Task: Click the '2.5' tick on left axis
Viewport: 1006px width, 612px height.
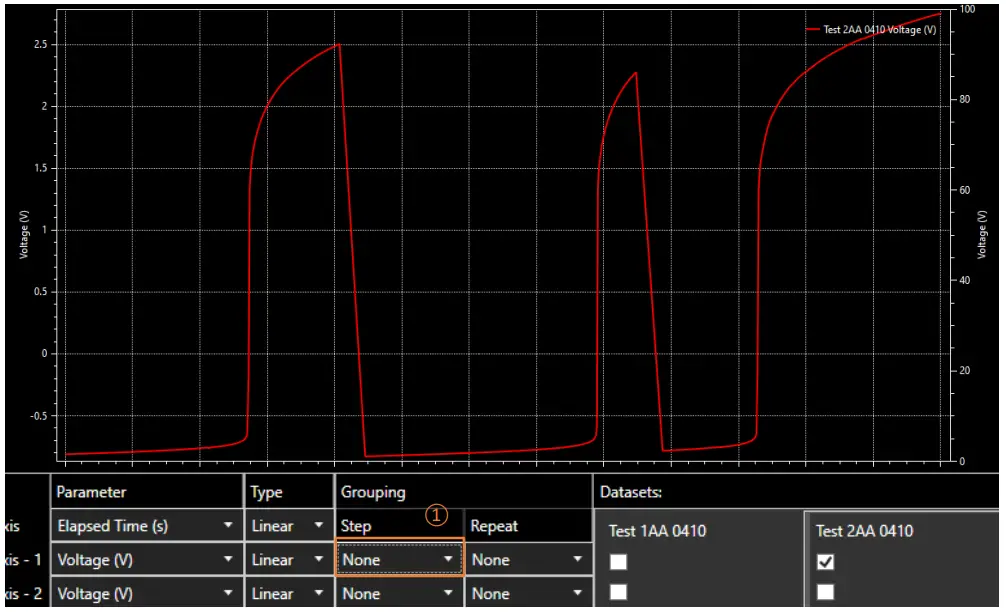Action: pyautogui.click(x=40, y=44)
